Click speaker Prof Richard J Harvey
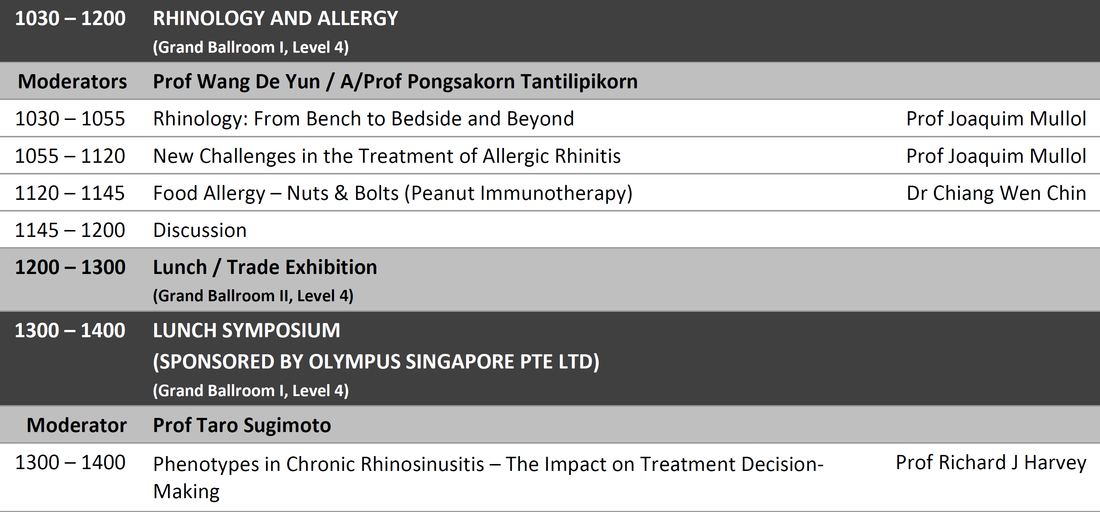Screen dimensions: 1100x512 [x=991, y=463]
